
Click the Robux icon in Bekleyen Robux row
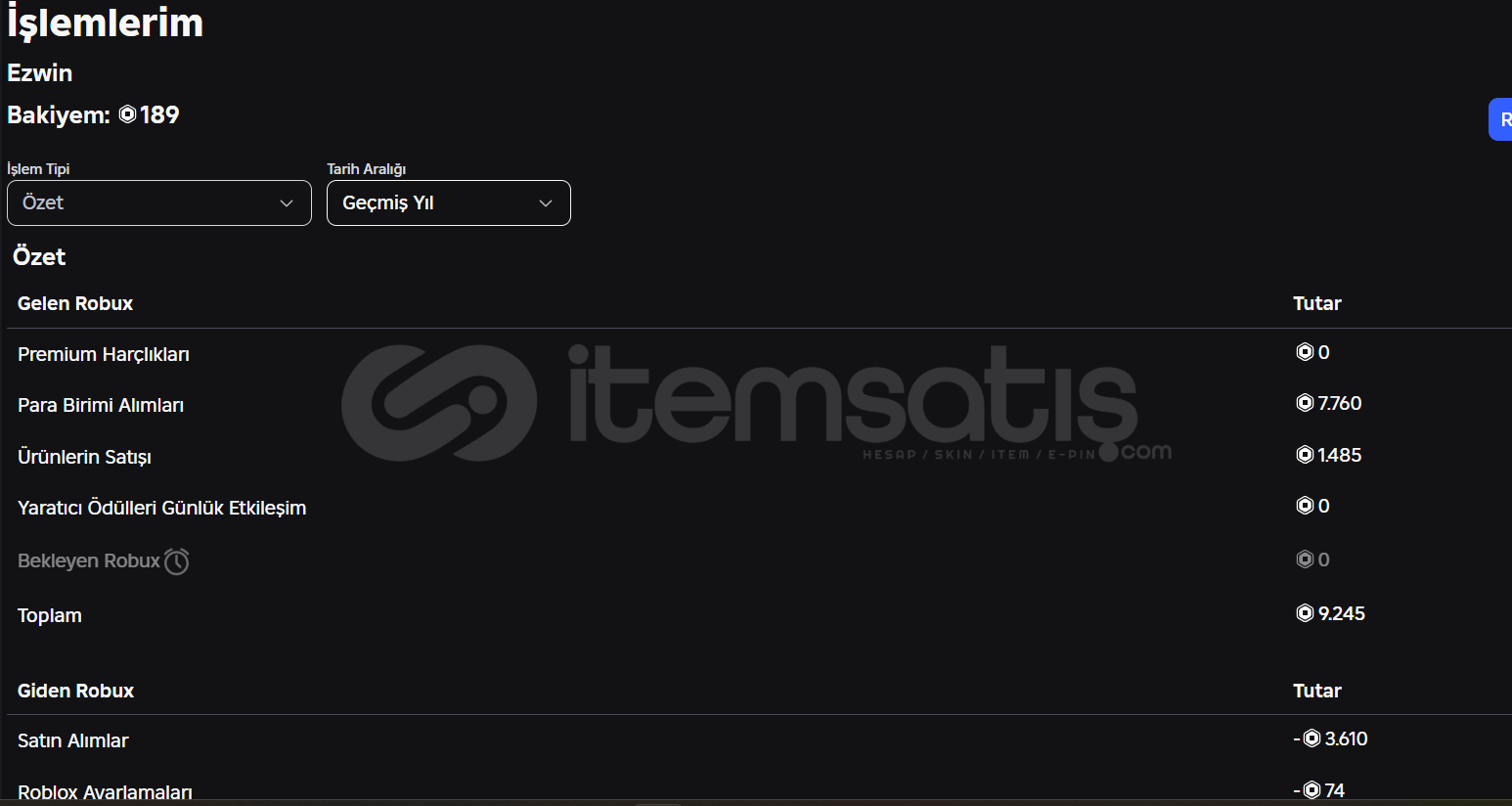point(1305,560)
